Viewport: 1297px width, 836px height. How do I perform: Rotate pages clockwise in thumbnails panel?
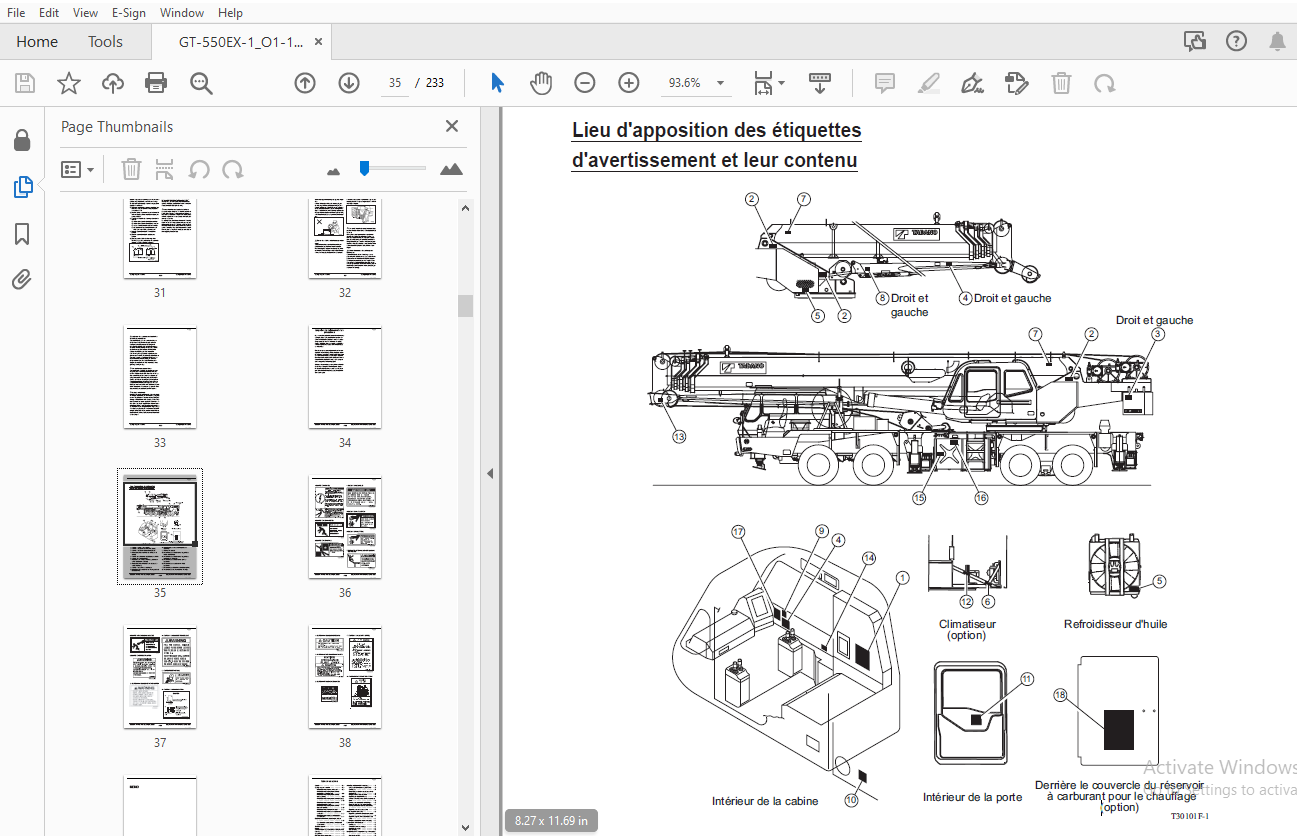tap(233, 169)
